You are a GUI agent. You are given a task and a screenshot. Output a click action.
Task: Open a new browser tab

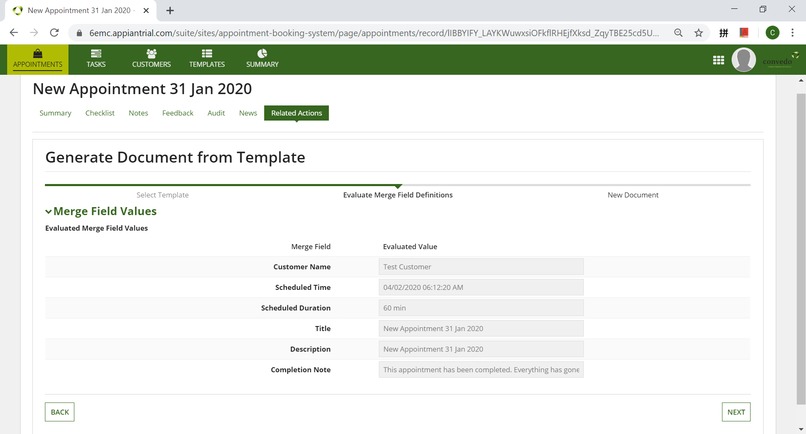[x=170, y=10]
